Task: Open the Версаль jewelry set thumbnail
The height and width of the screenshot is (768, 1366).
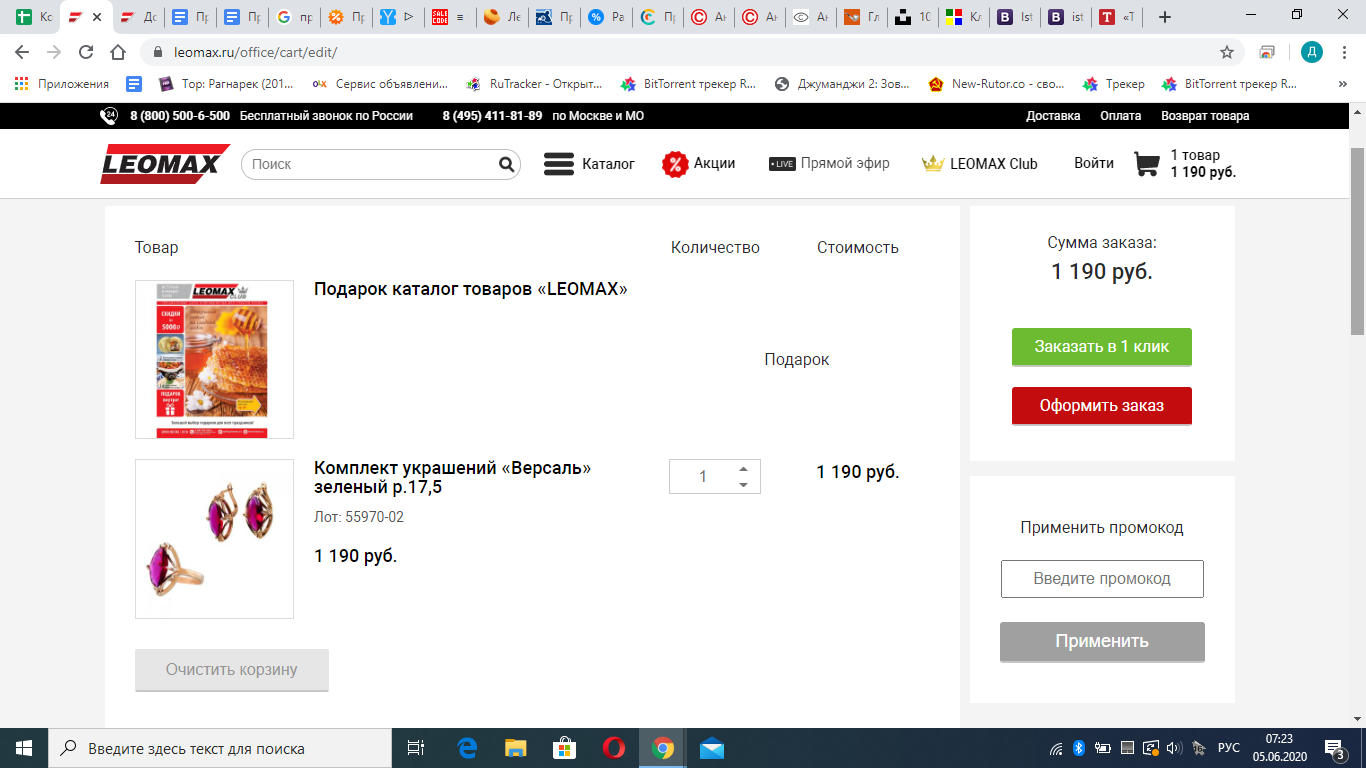Action: 214,539
